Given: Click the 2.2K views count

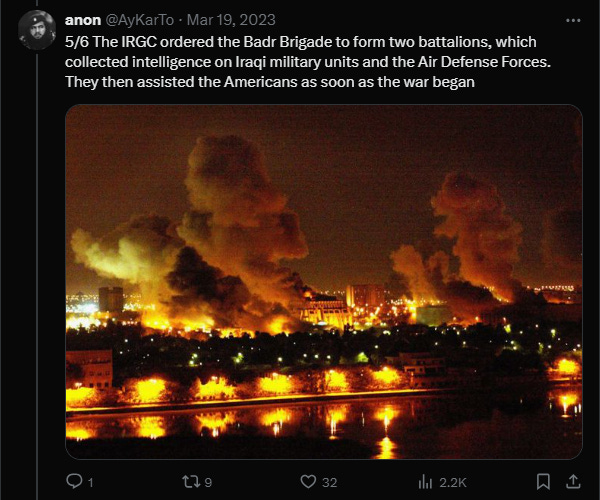Looking at the screenshot, I should tap(453, 482).
